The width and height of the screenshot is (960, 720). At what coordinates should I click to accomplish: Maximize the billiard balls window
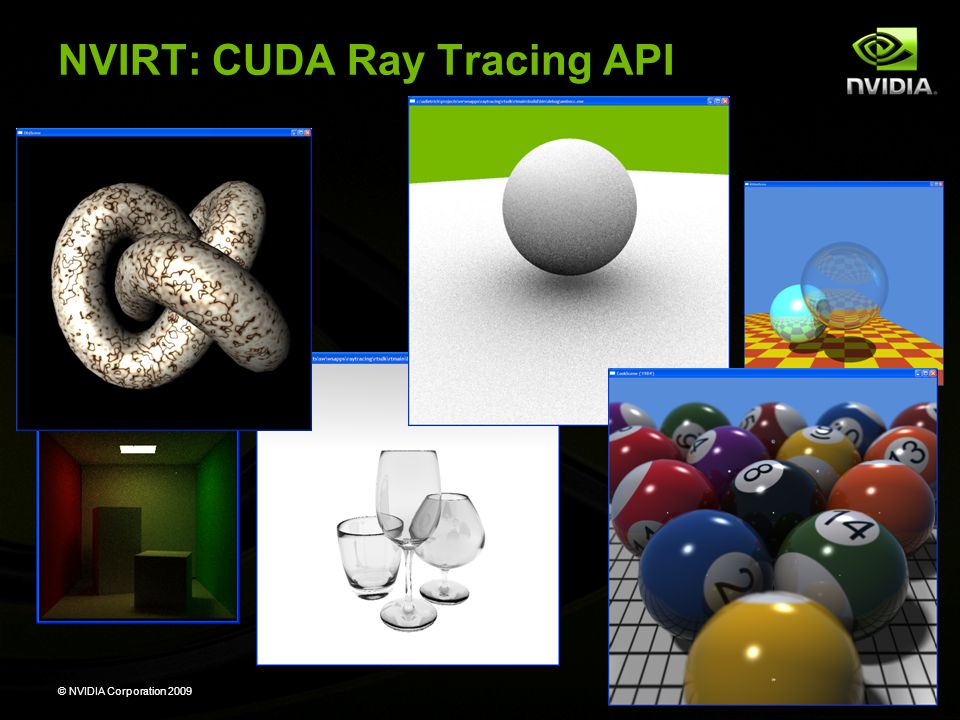(x=926, y=373)
